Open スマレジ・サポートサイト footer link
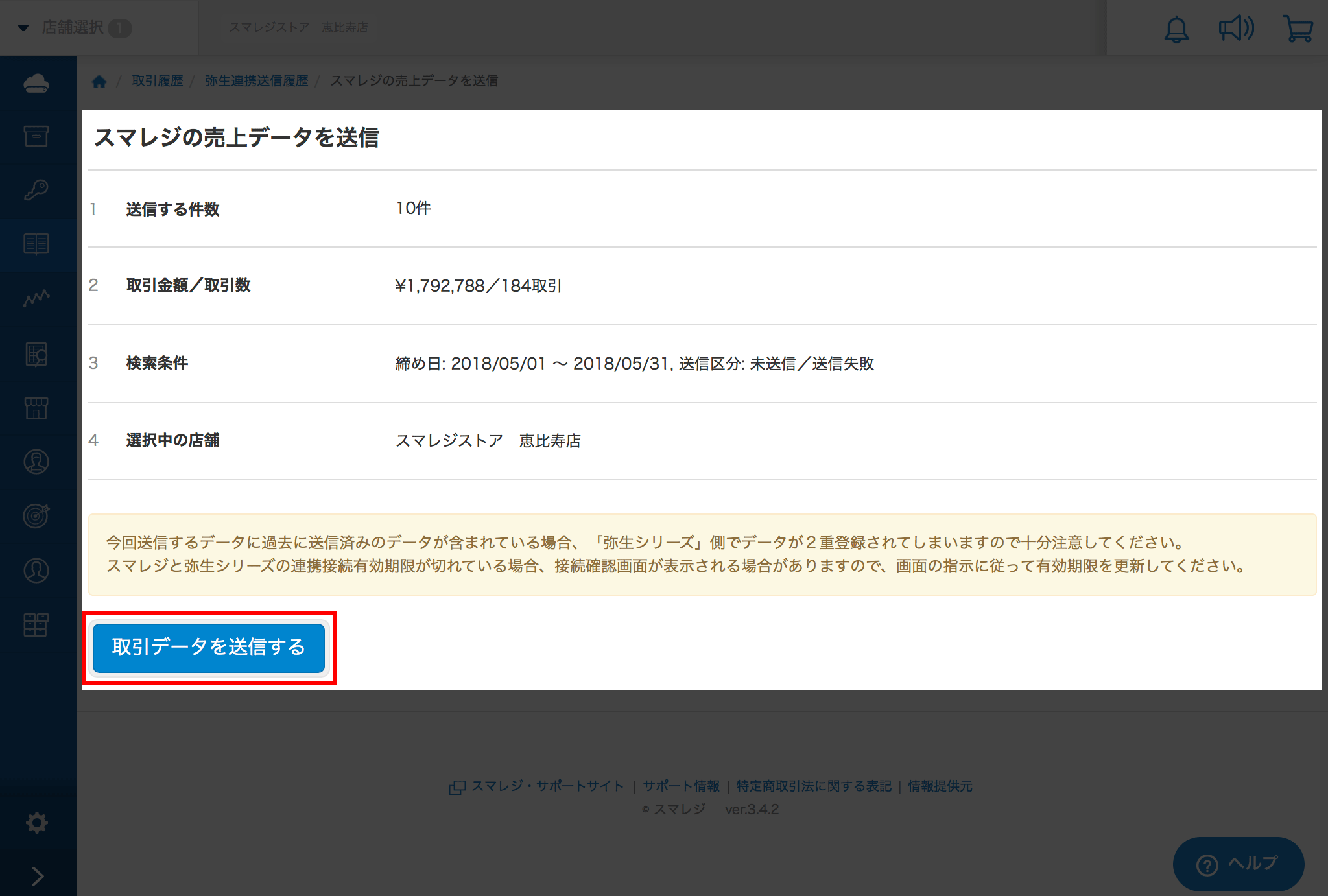This screenshot has height=896, width=1328. 547,786
